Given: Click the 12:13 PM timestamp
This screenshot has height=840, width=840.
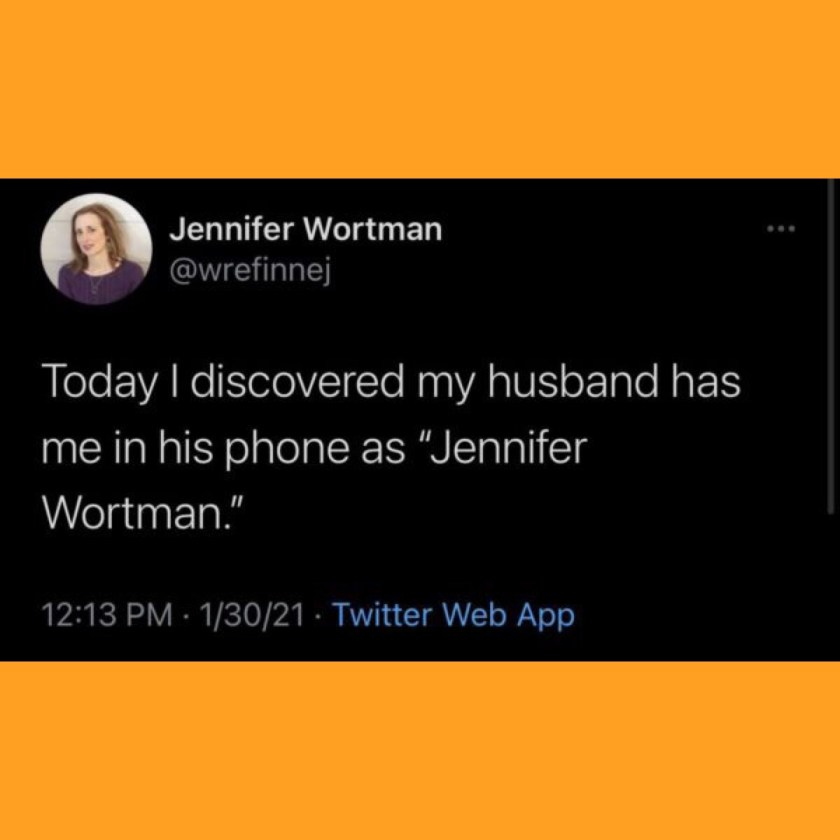Looking at the screenshot, I should tap(107, 615).
